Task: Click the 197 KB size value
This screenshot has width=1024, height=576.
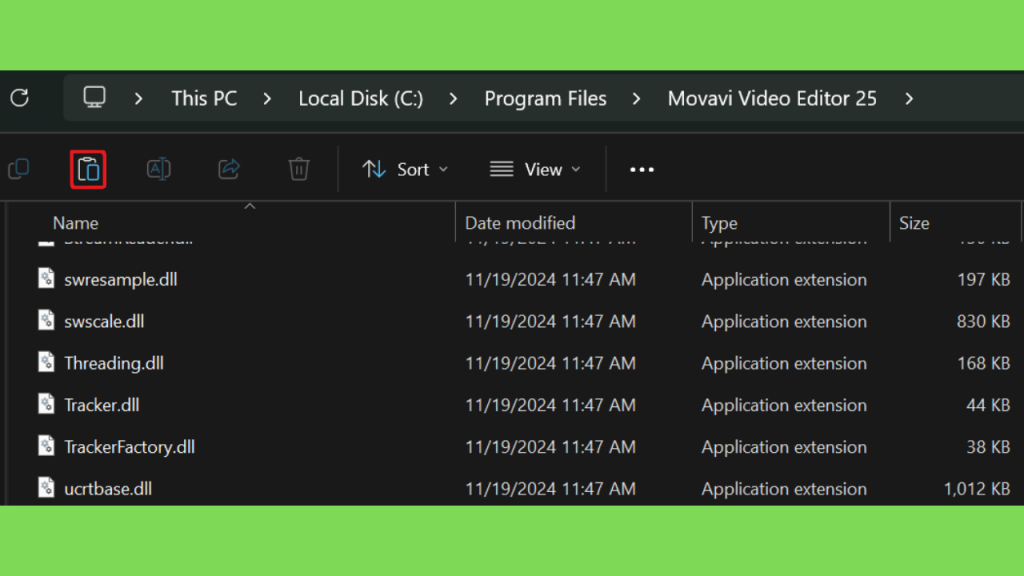Action: tap(984, 280)
